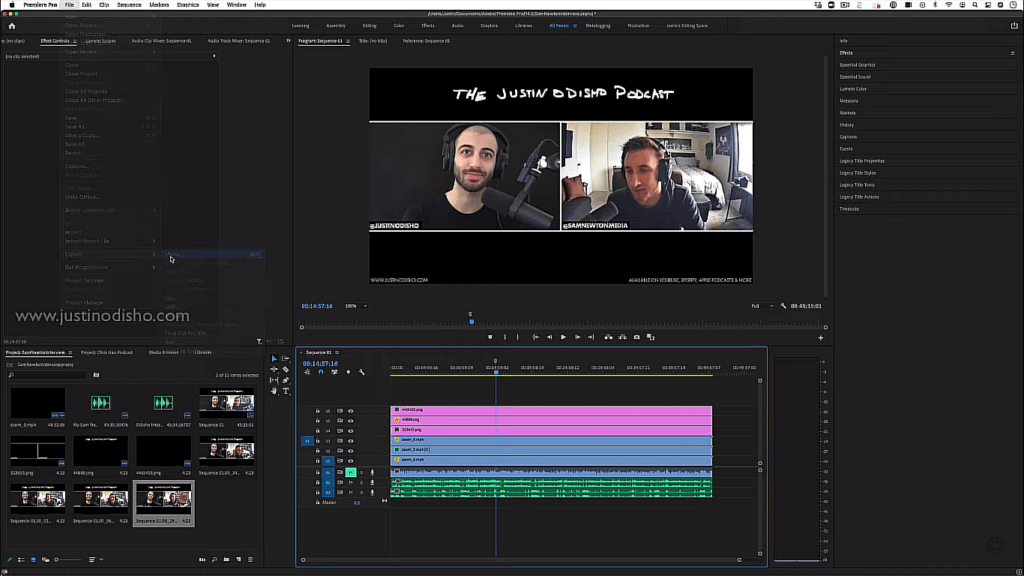Click Go to Out point
Image resolution: width=1024 pixels, height=576 pixels.
click(x=591, y=337)
